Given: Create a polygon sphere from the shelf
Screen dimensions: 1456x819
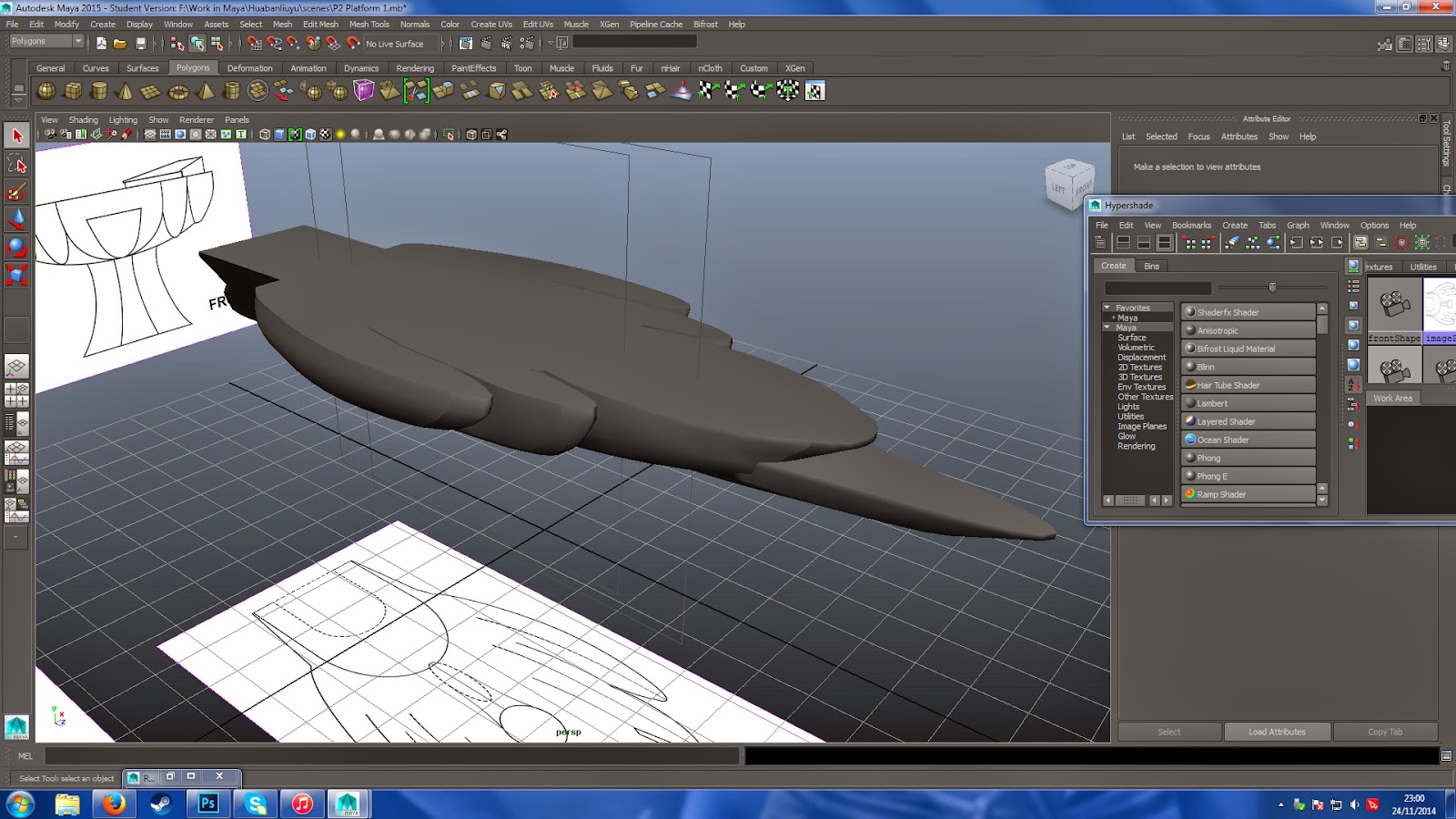Looking at the screenshot, I should pyautogui.click(x=46, y=91).
